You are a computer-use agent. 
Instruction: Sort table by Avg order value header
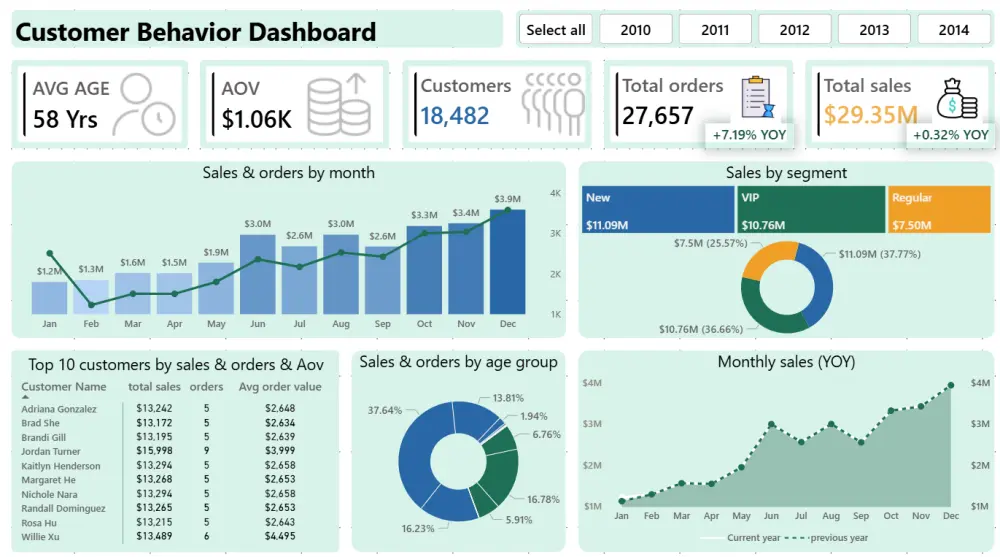[280, 387]
